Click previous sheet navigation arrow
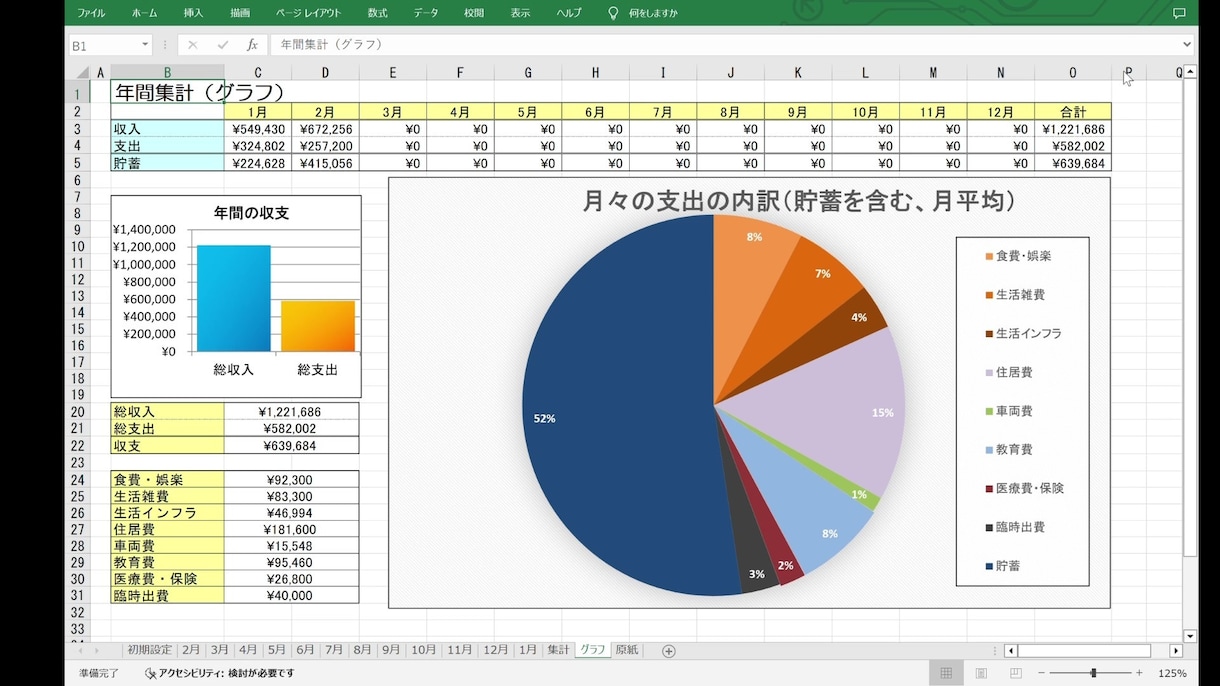The height and width of the screenshot is (686, 1220). [82, 651]
